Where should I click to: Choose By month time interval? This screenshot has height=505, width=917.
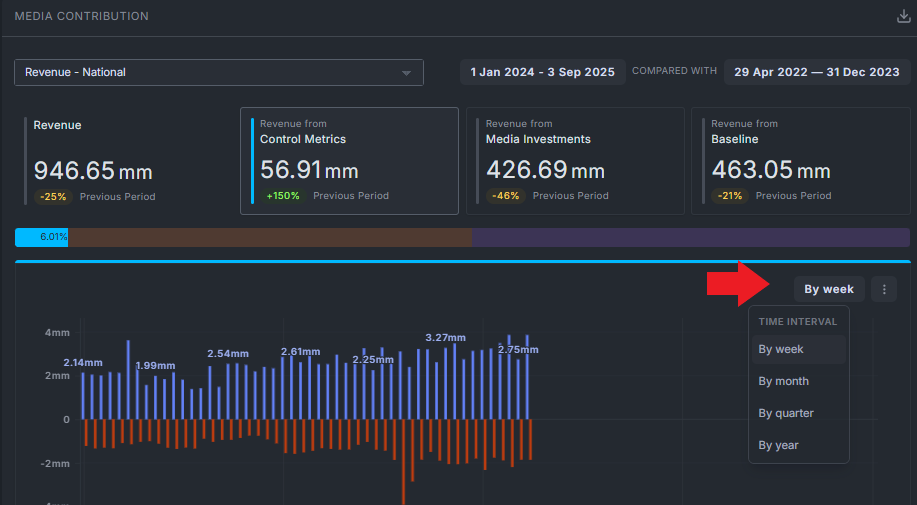(x=798, y=381)
